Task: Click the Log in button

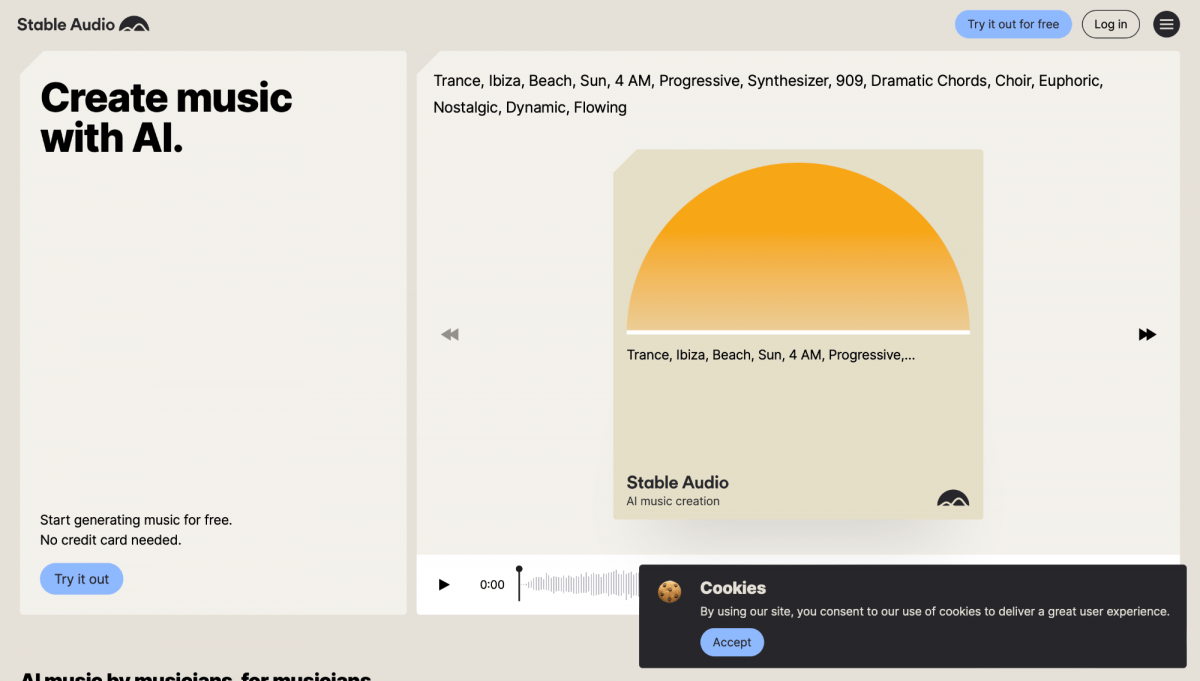Action: [1110, 23]
